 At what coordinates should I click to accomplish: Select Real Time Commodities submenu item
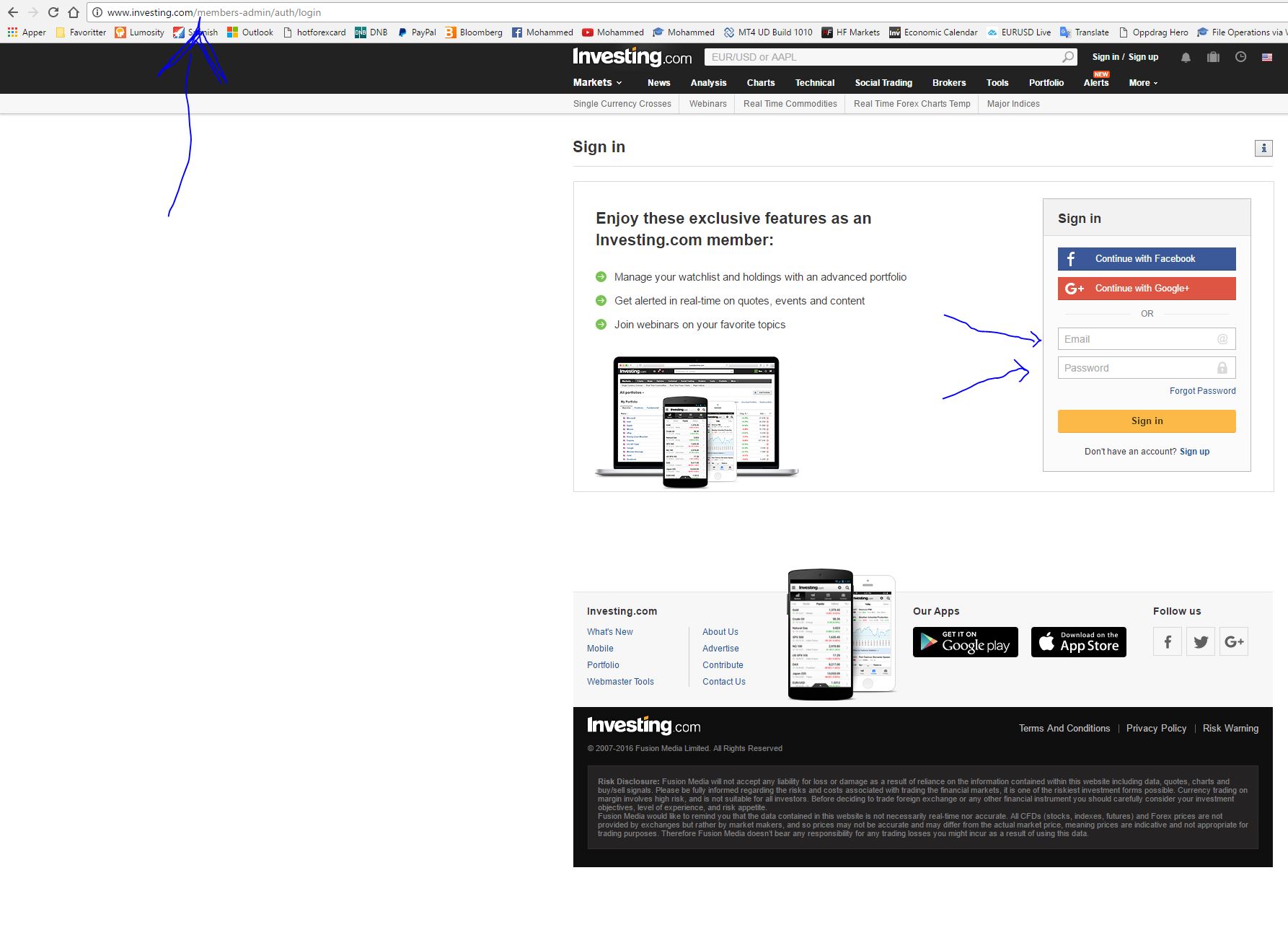tap(790, 104)
